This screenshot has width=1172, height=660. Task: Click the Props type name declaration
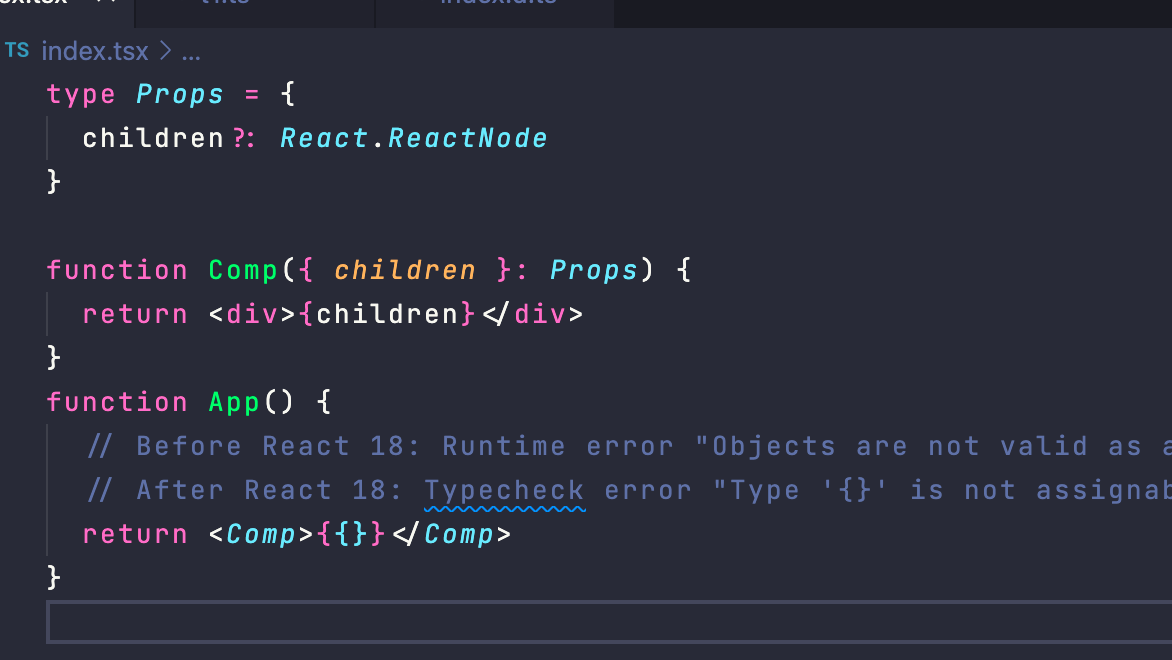180,94
